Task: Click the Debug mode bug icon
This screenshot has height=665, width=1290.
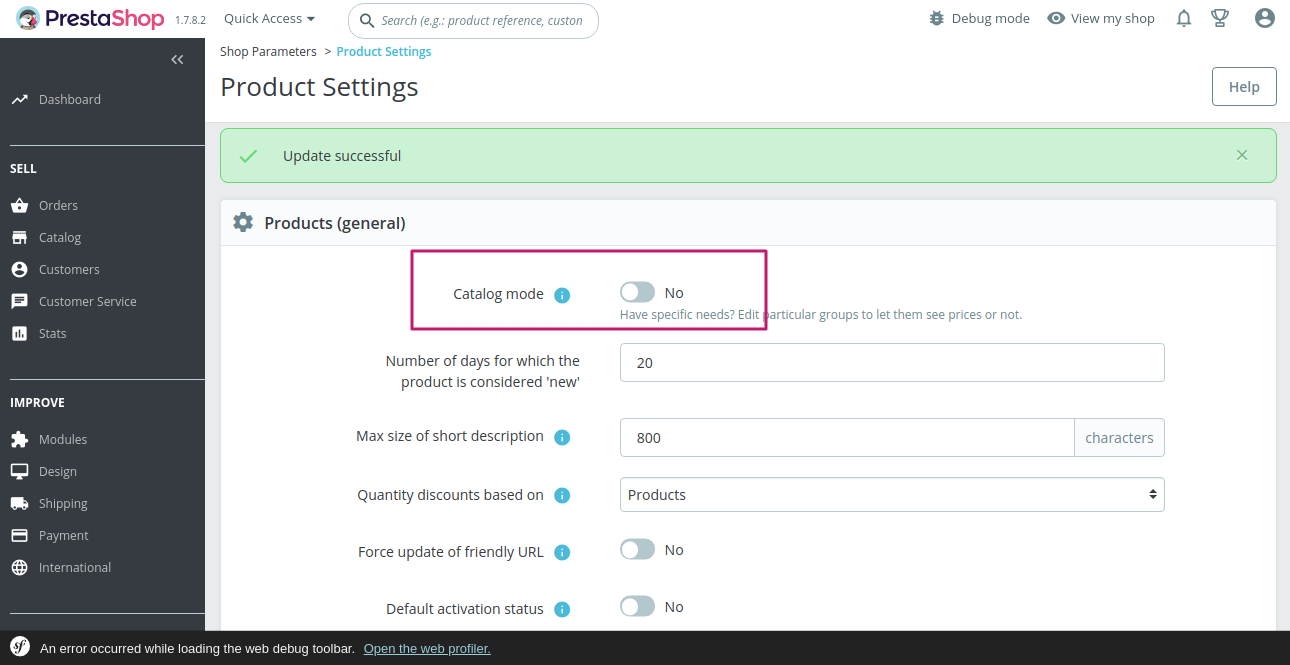Action: 936,18
